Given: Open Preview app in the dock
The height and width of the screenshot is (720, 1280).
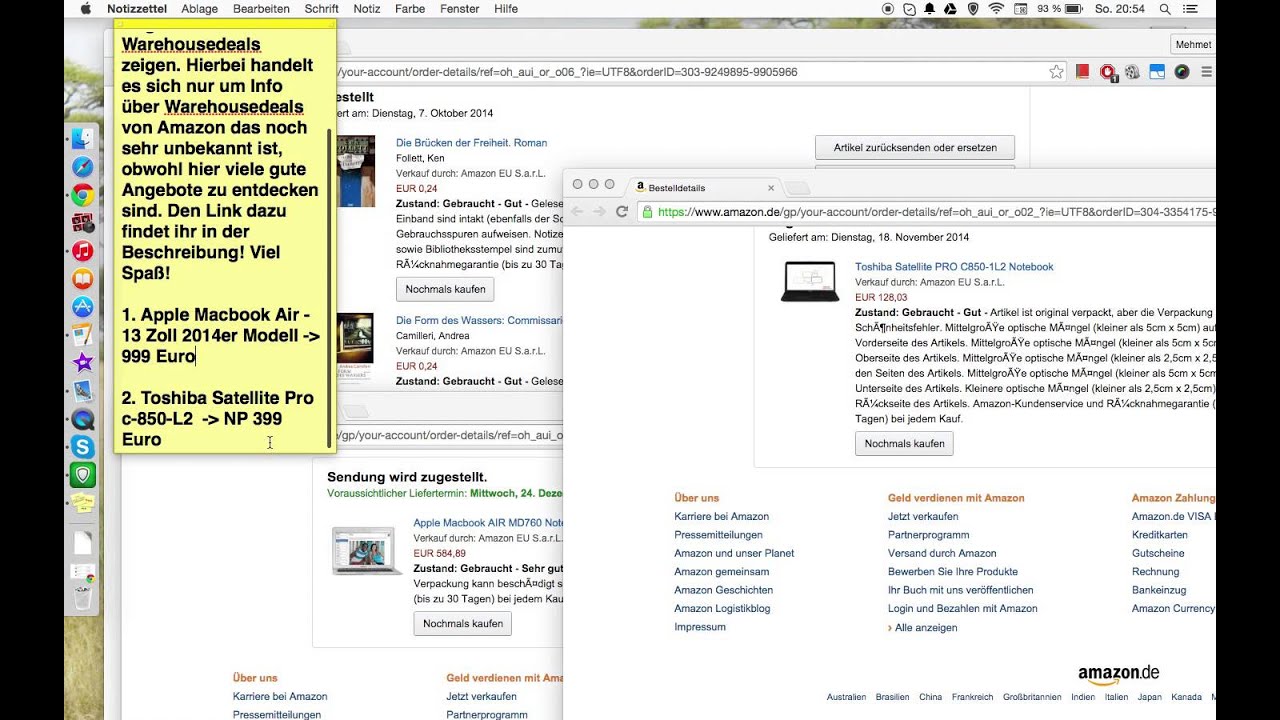Looking at the screenshot, I should (x=83, y=391).
